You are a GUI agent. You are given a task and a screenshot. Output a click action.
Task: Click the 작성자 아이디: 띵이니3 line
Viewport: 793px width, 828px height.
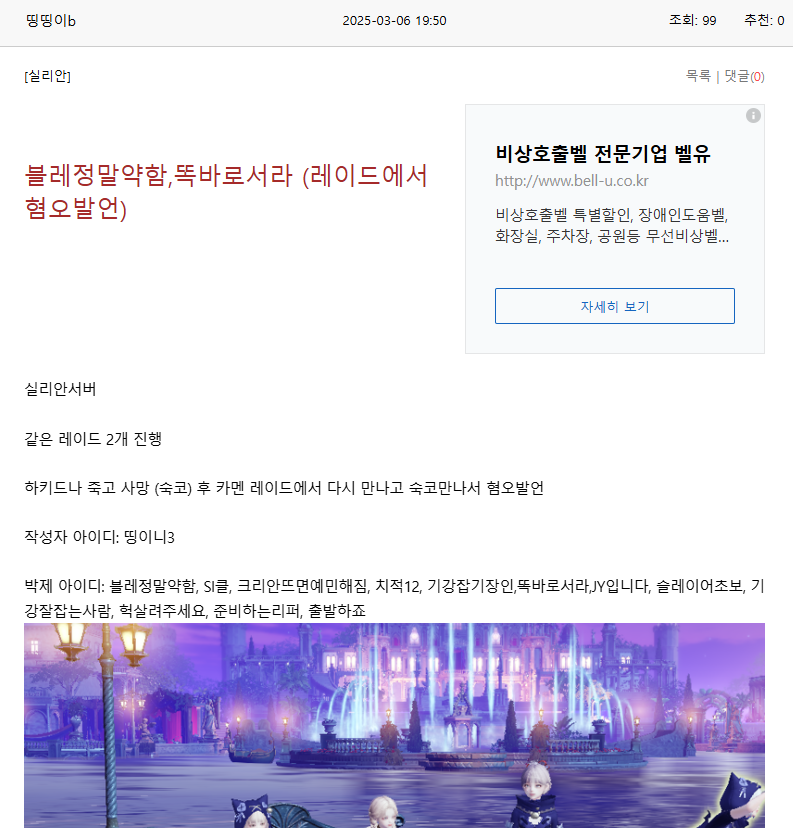[x=99, y=537]
